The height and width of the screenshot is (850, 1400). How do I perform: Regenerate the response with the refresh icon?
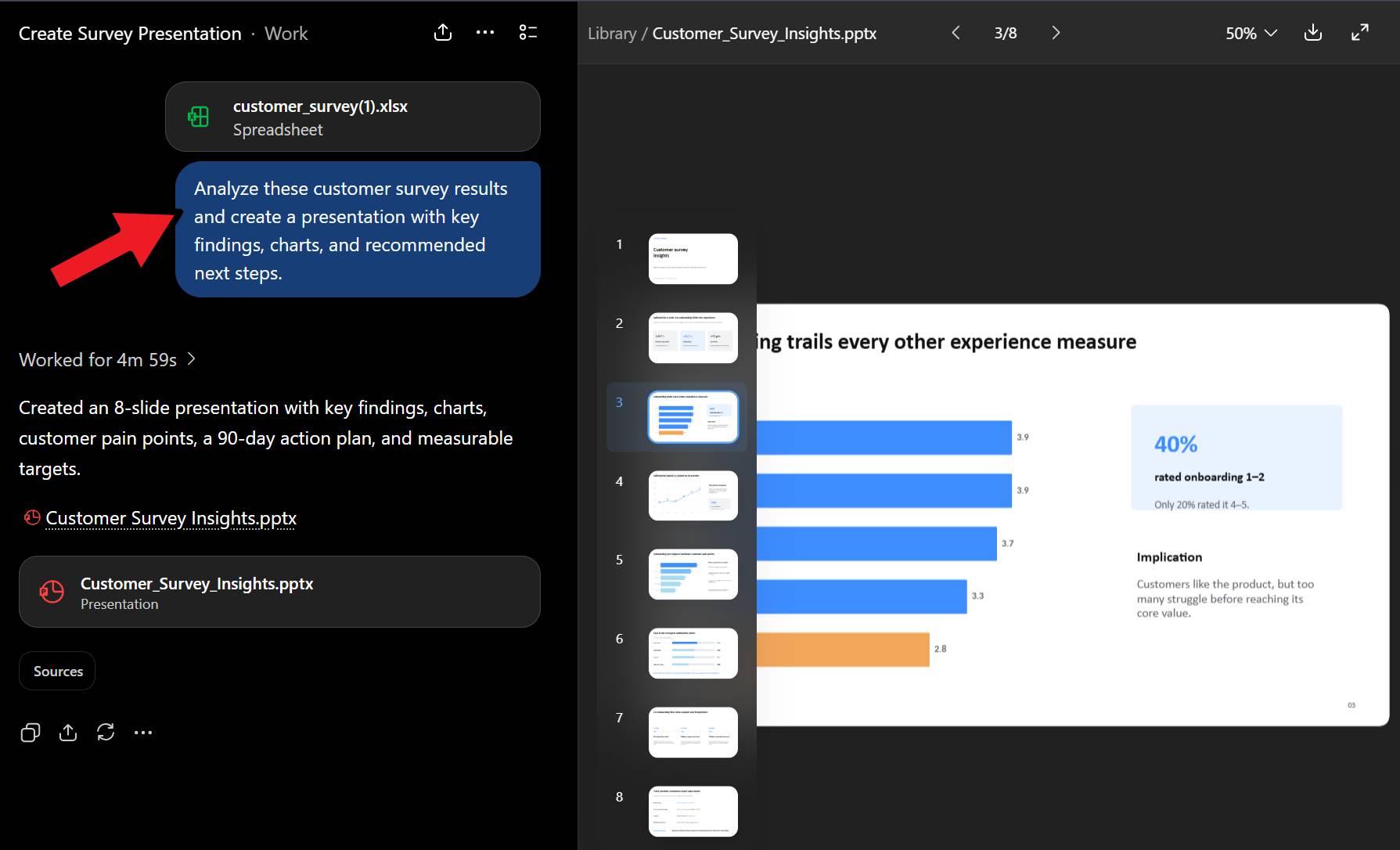pyautogui.click(x=106, y=733)
